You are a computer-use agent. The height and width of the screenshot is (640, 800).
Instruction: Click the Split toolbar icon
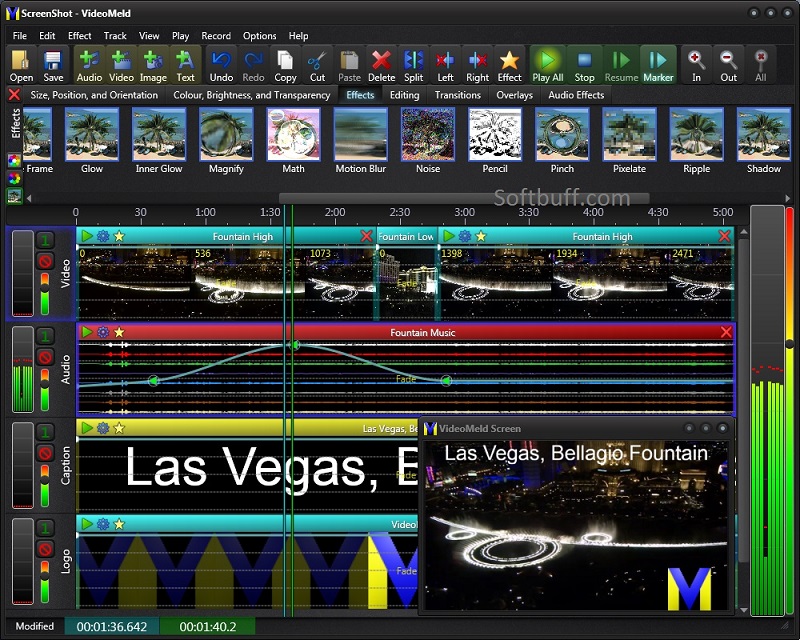click(x=412, y=64)
